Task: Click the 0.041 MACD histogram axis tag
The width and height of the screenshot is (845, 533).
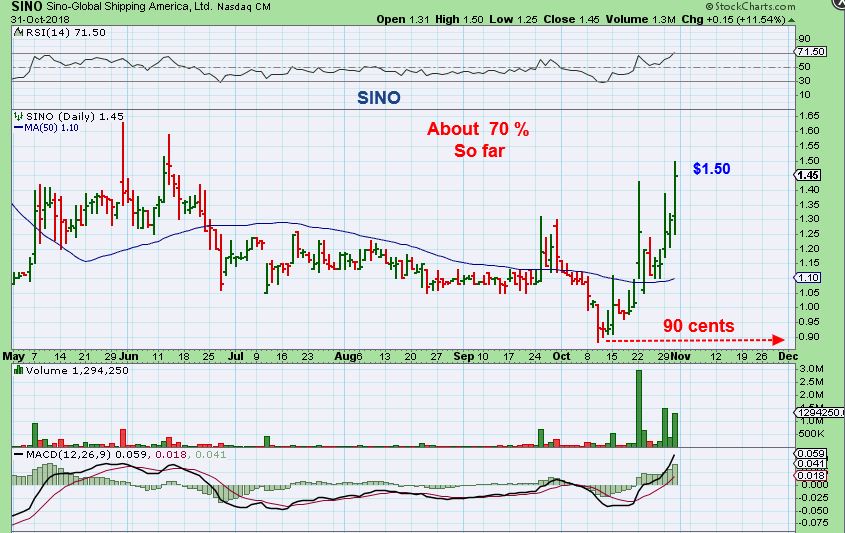Action: (x=811, y=464)
